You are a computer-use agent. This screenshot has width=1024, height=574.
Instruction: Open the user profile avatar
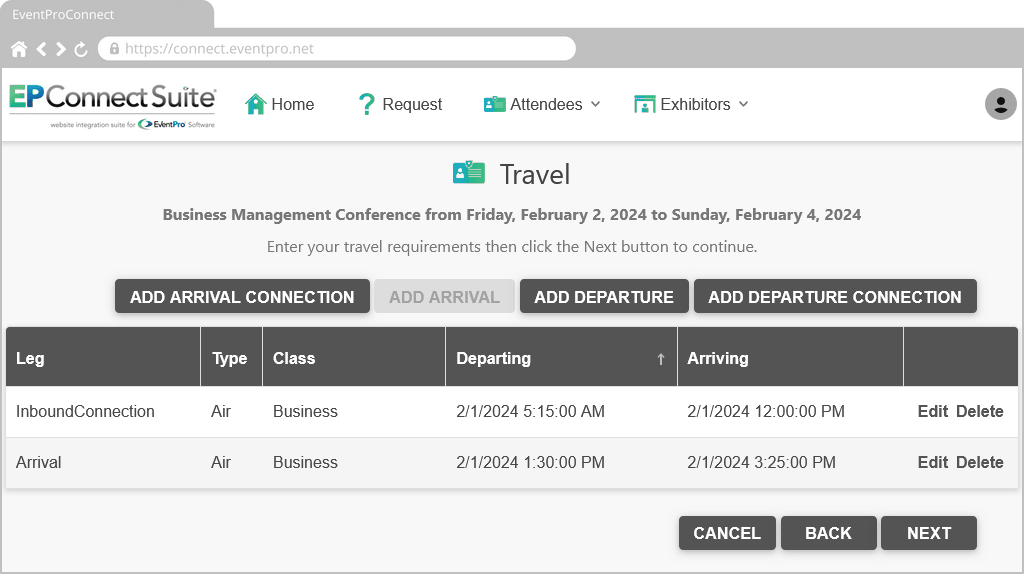pyautogui.click(x=1000, y=104)
